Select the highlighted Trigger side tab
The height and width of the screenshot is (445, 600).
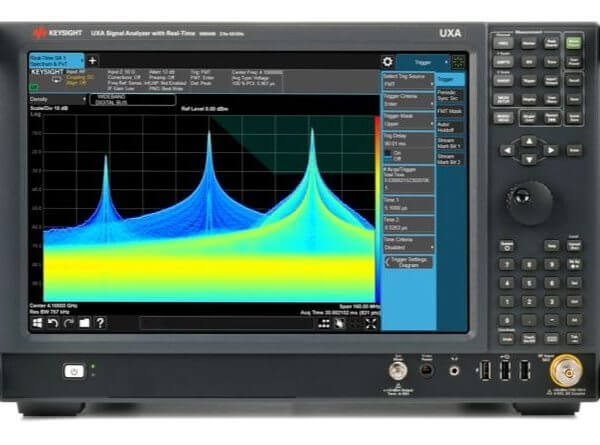(x=450, y=80)
